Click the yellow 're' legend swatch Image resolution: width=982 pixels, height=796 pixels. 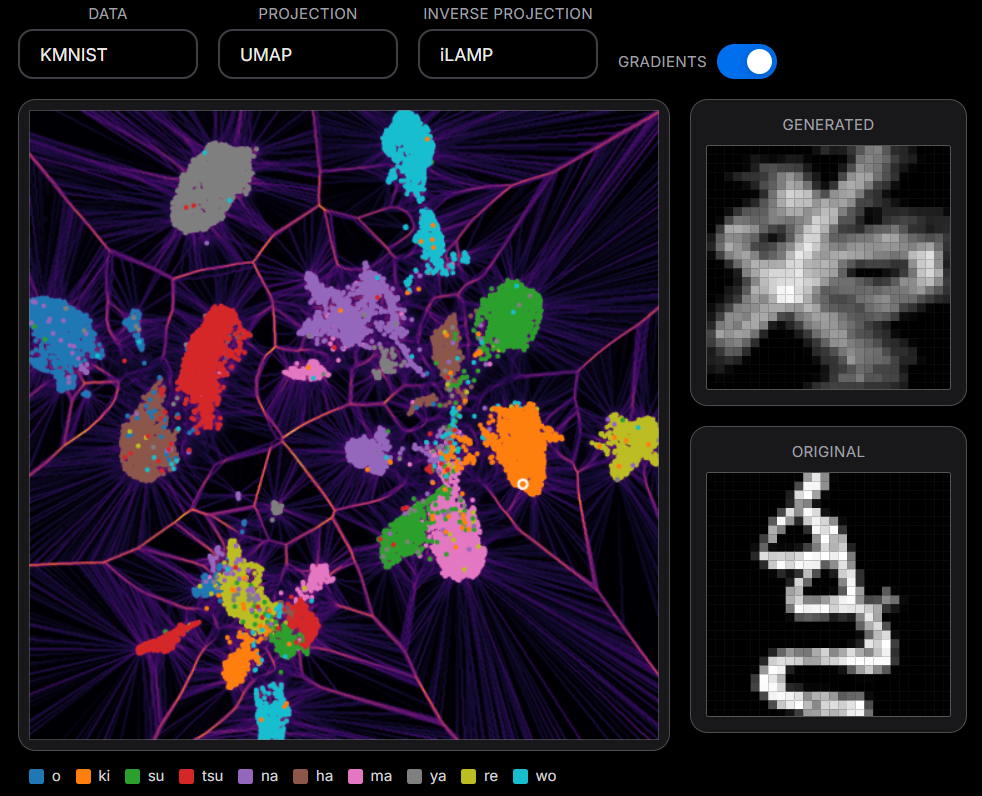coord(468,777)
